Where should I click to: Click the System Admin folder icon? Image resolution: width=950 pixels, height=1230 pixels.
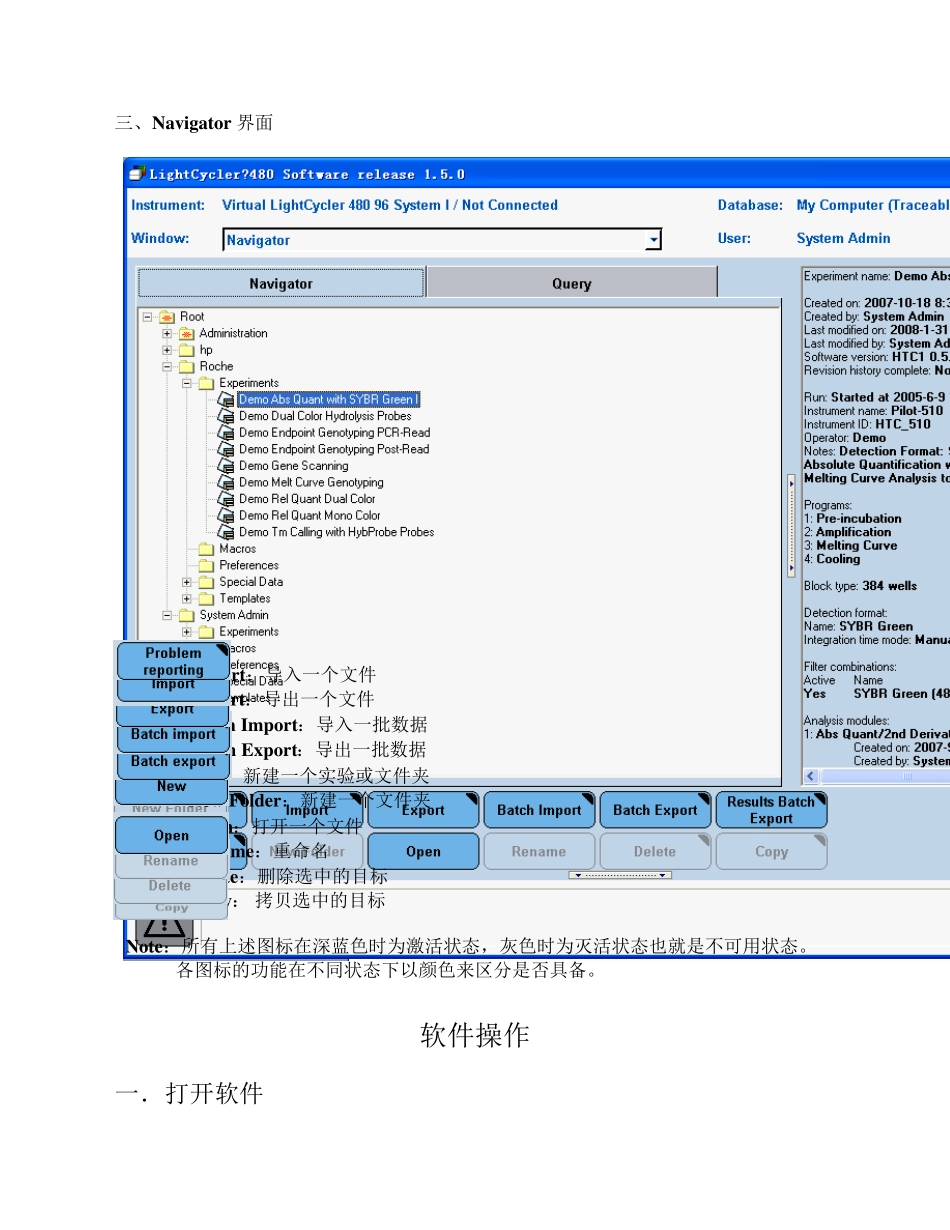[x=186, y=615]
